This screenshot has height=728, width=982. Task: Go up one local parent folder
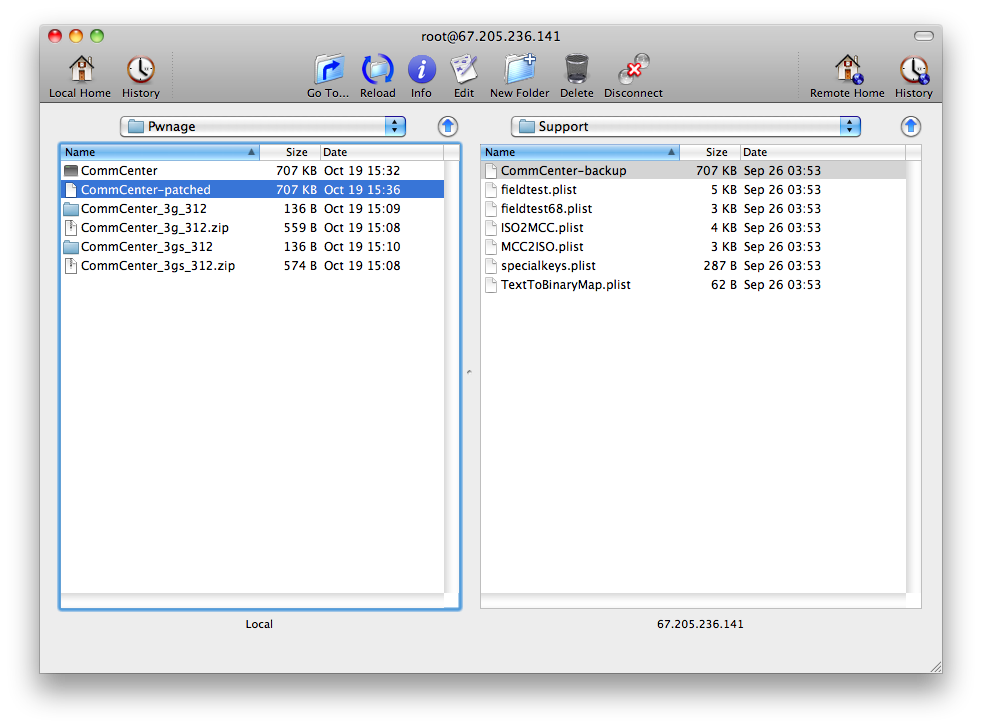[x=448, y=126]
